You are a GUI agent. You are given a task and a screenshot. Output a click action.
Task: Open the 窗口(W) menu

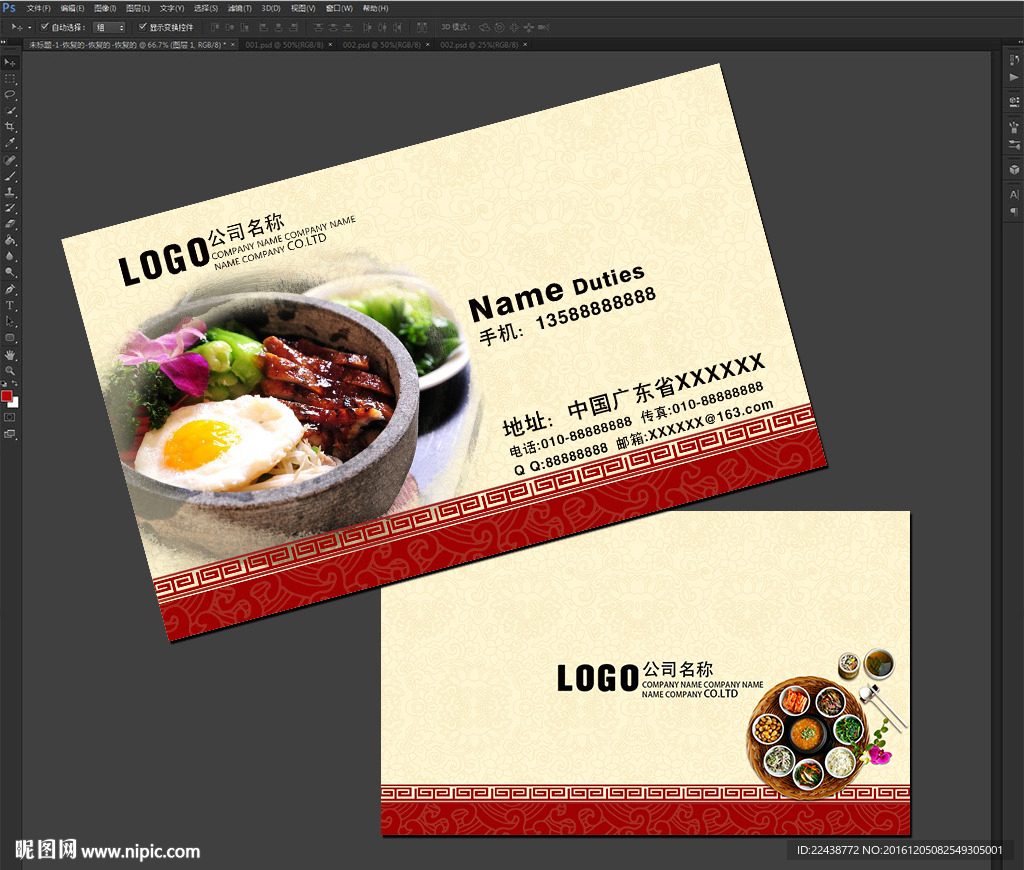point(340,8)
